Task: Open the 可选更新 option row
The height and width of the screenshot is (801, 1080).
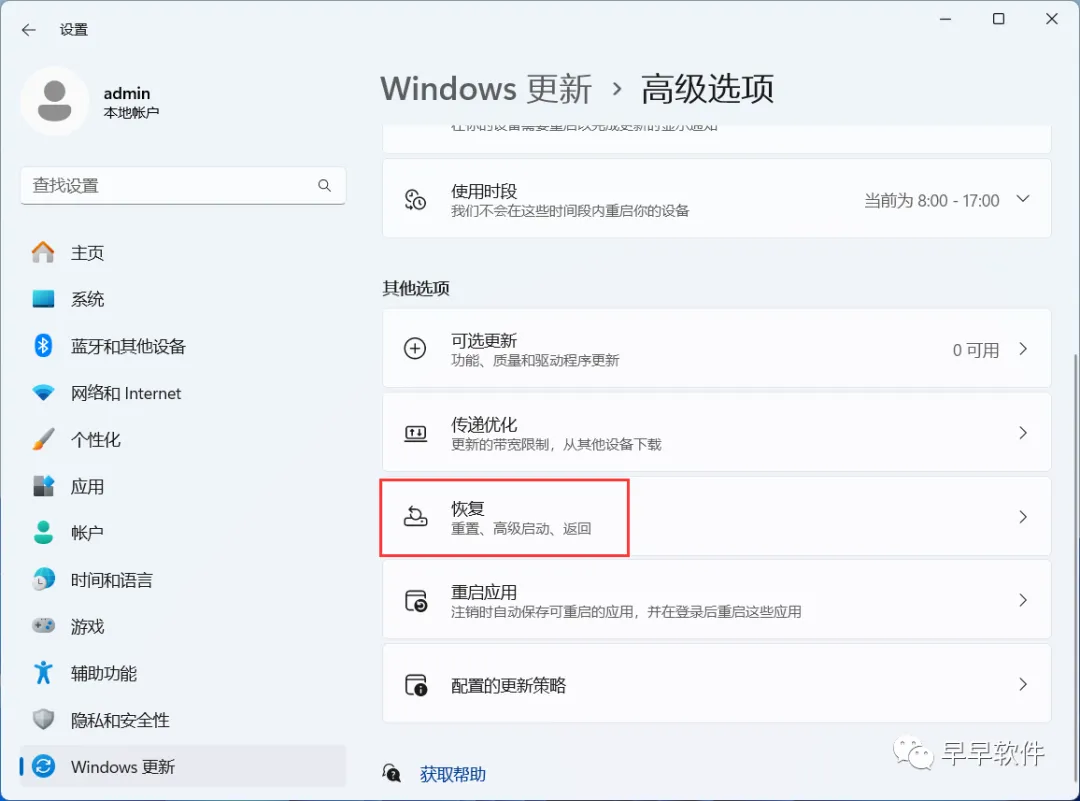Action: coord(716,349)
